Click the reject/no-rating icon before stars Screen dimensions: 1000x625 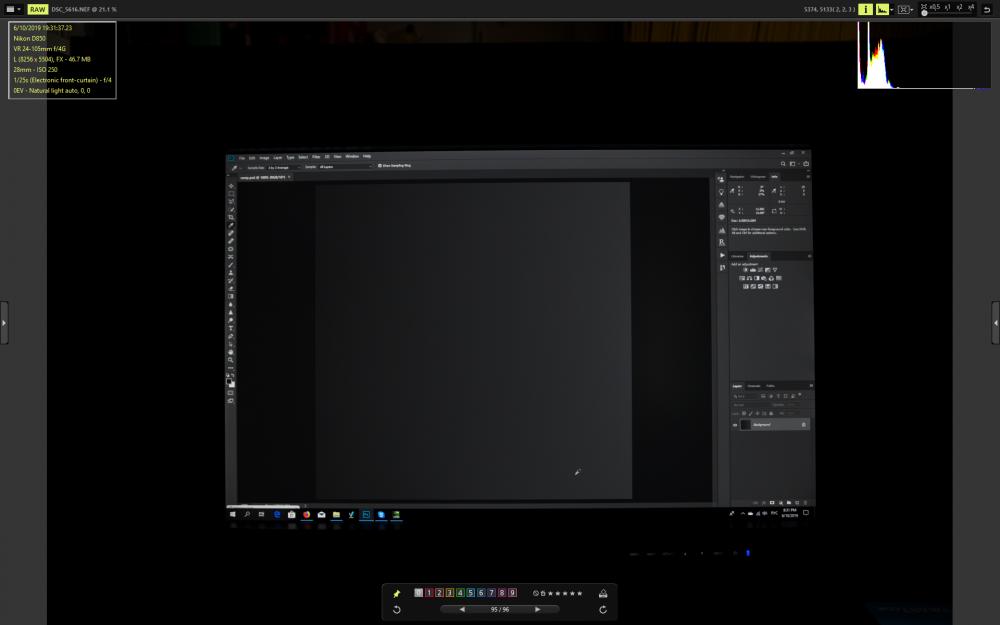coord(536,593)
